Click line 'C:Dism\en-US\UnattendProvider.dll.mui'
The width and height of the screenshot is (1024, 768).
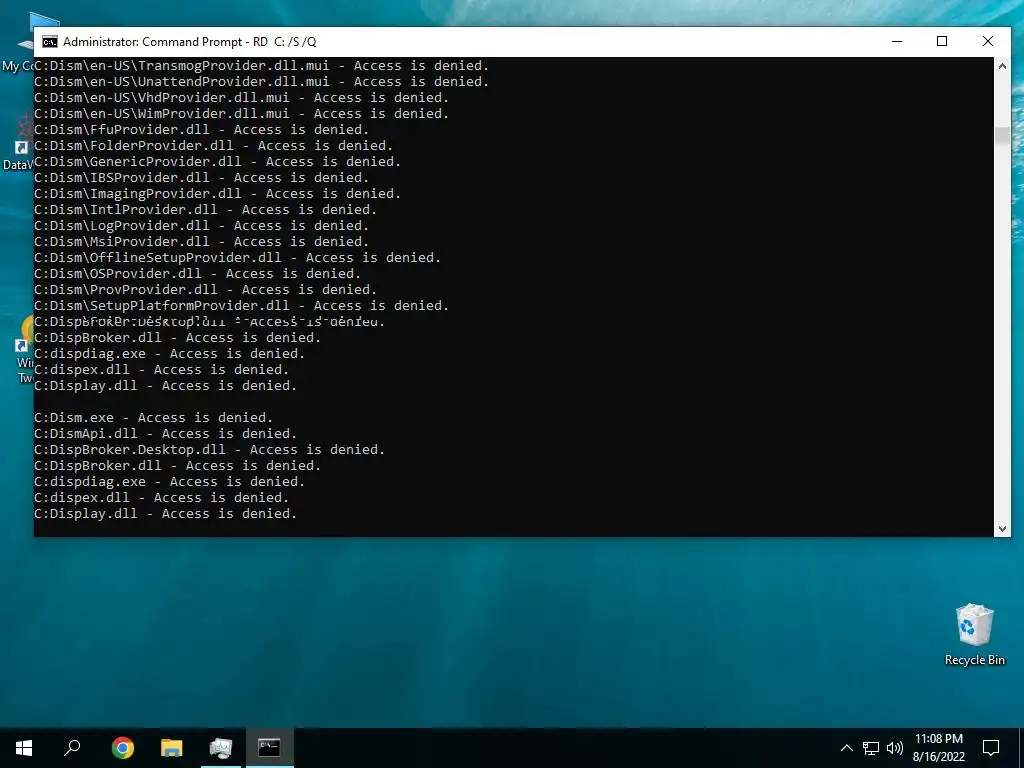(x=261, y=82)
